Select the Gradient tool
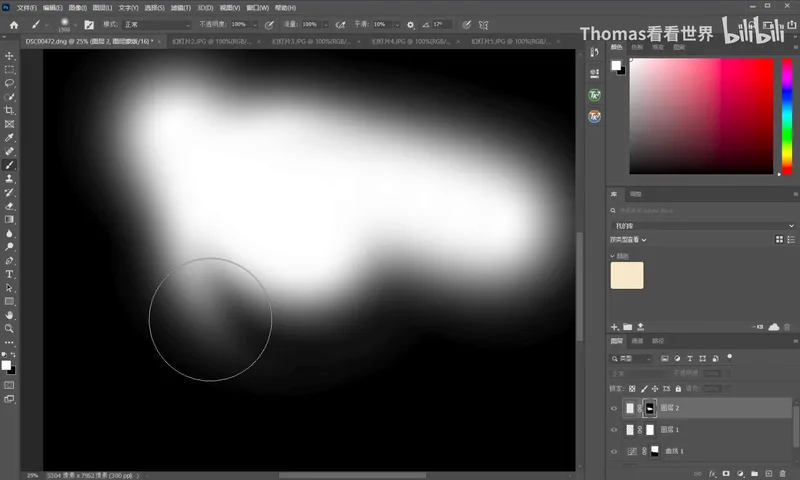This screenshot has width=800, height=480. 9,219
